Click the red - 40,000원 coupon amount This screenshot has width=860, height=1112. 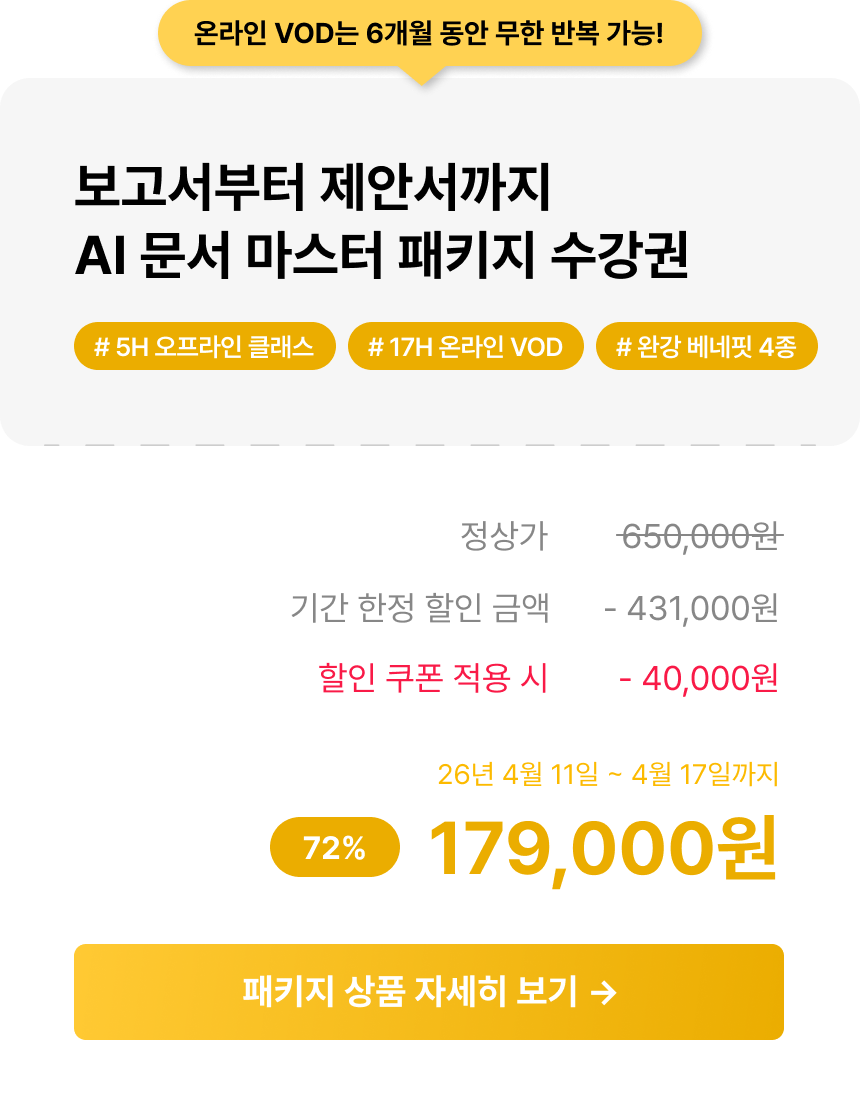tap(698, 678)
